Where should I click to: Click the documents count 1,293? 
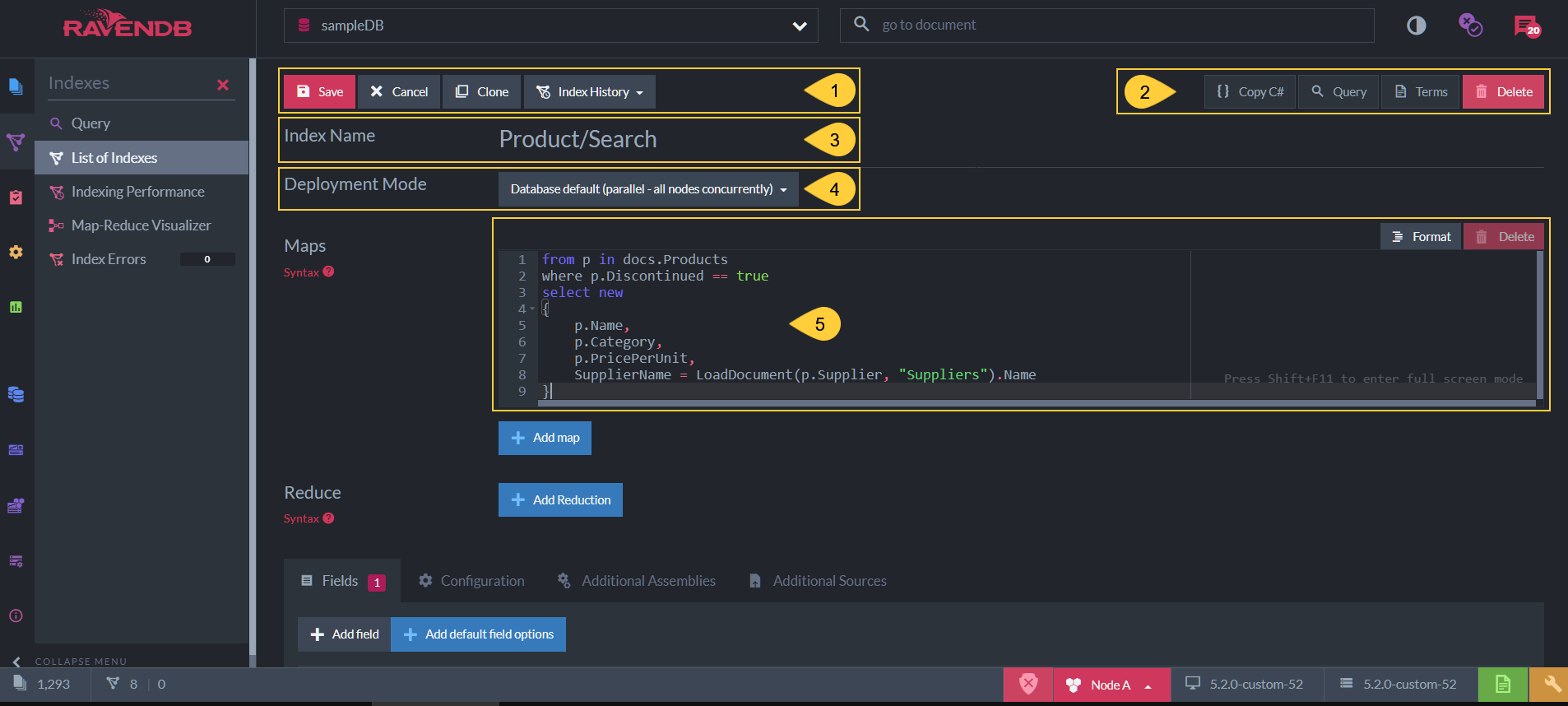[42, 684]
